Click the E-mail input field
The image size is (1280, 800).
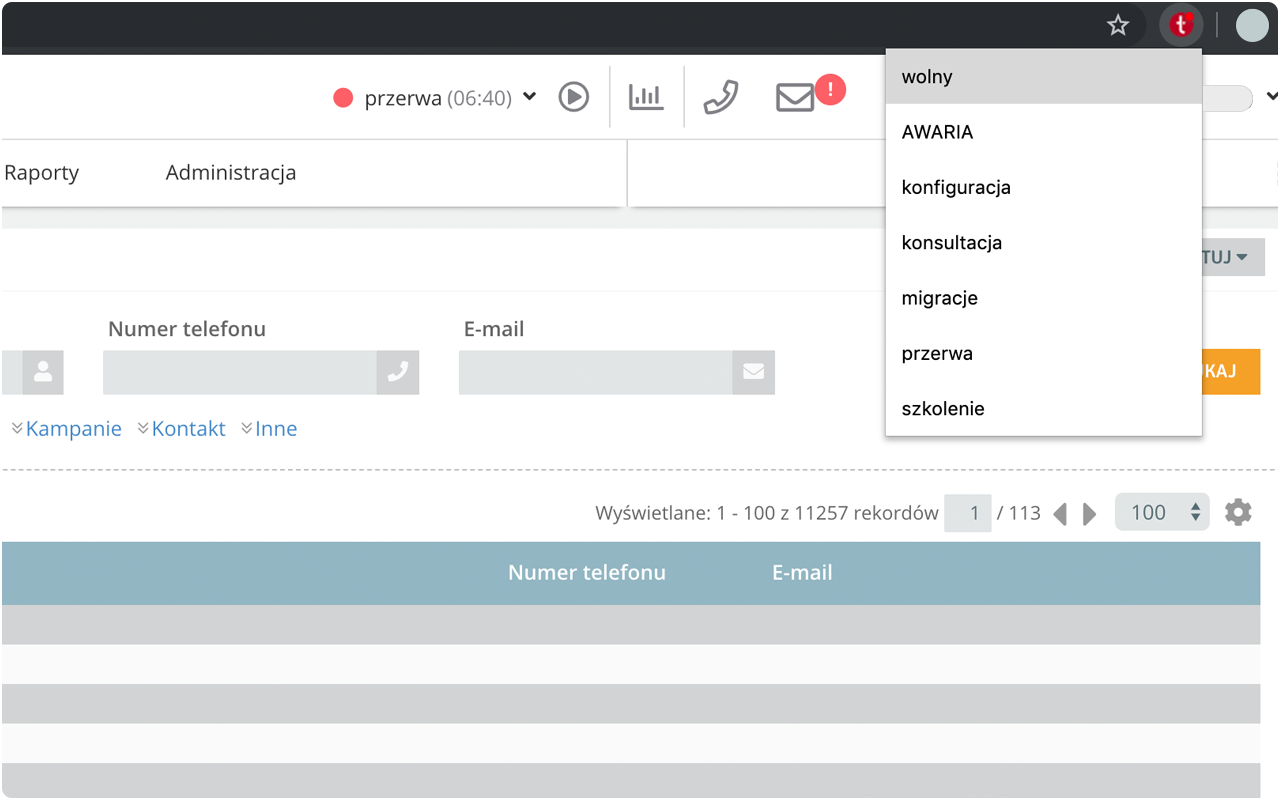[x=596, y=372]
